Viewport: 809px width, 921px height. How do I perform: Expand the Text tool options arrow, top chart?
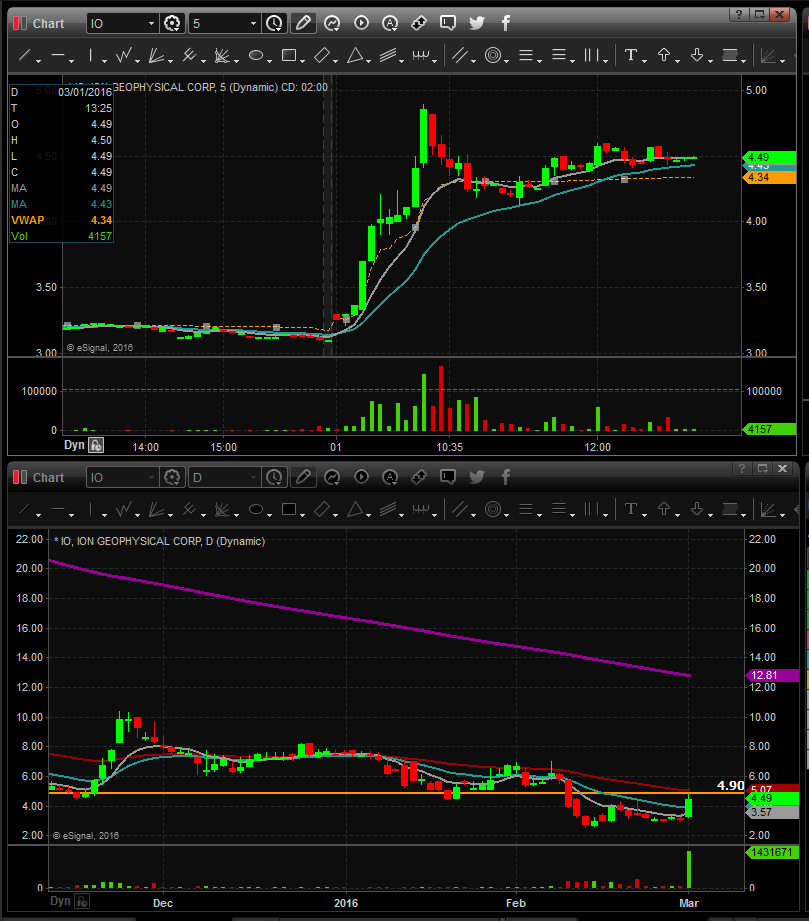click(644, 61)
